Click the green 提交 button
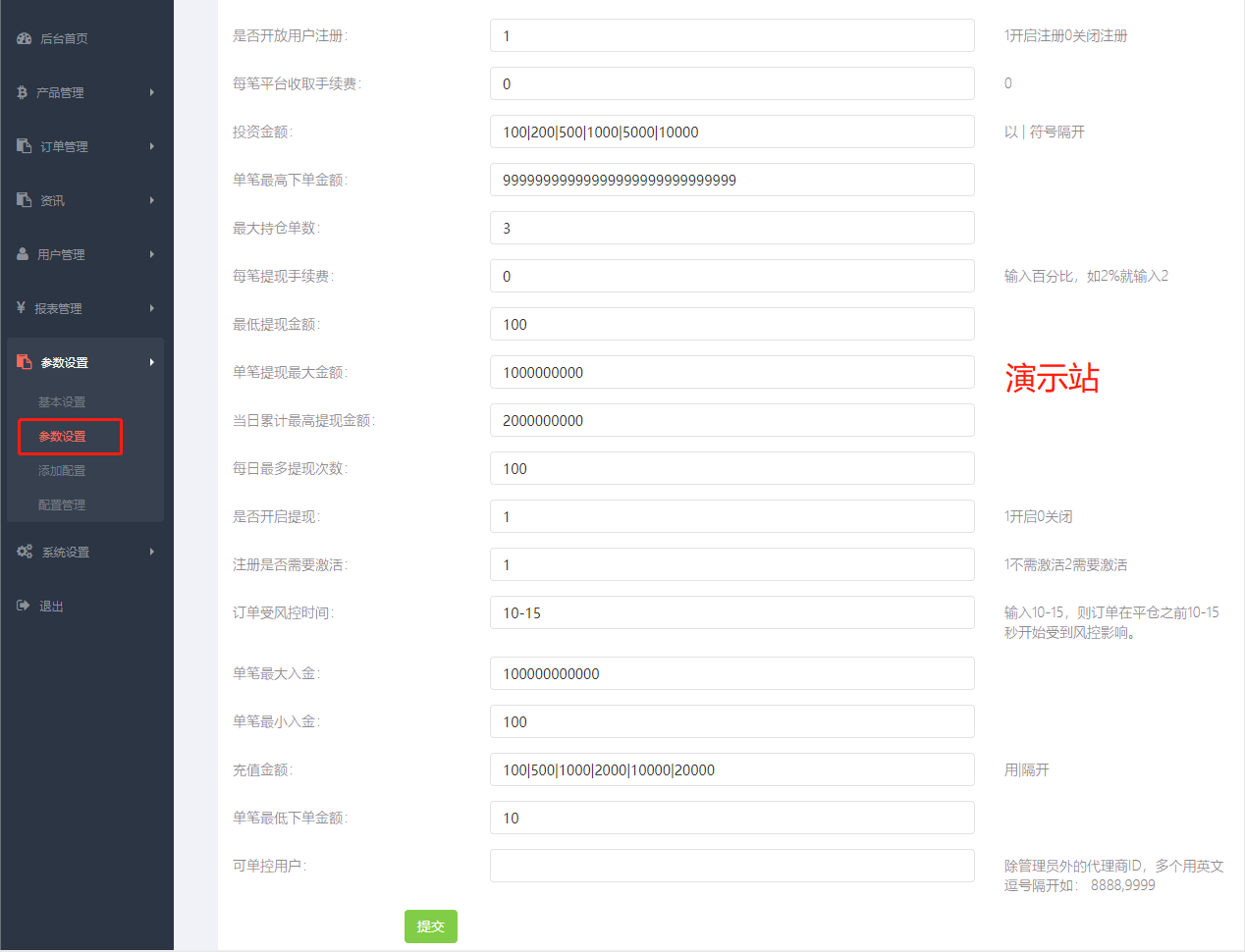Image resolution: width=1245 pixels, height=952 pixels. tap(431, 926)
